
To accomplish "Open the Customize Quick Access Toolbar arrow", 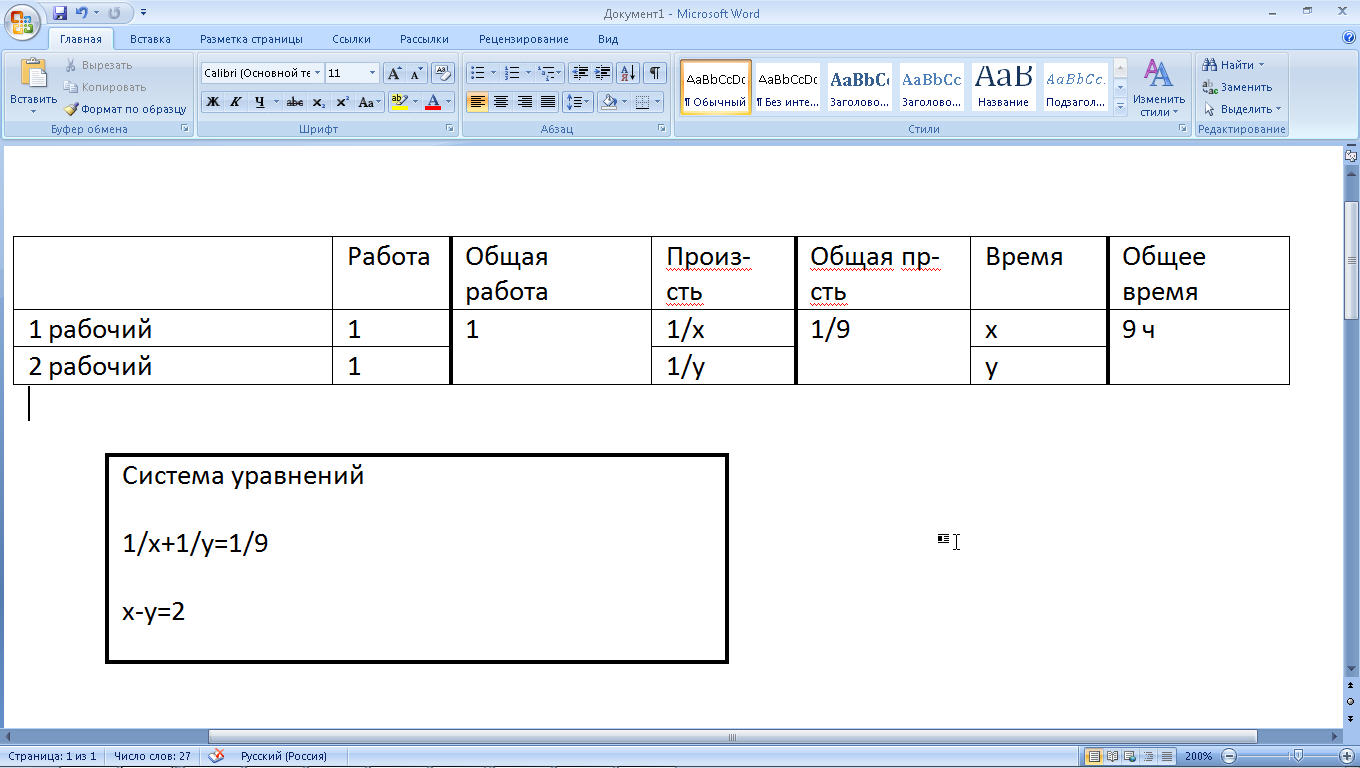I will pyautogui.click(x=143, y=13).
